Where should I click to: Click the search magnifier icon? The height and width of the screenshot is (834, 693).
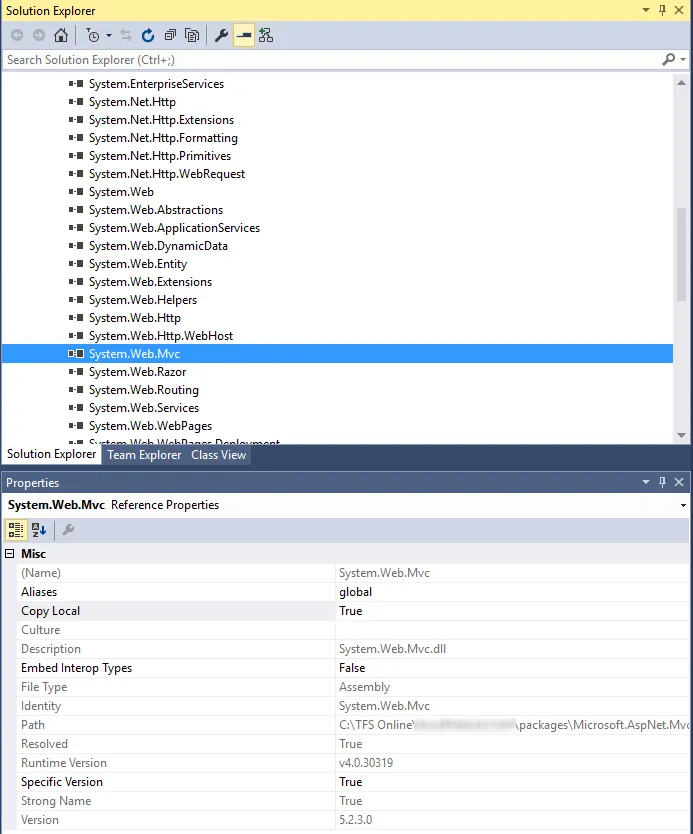(669, 60)
